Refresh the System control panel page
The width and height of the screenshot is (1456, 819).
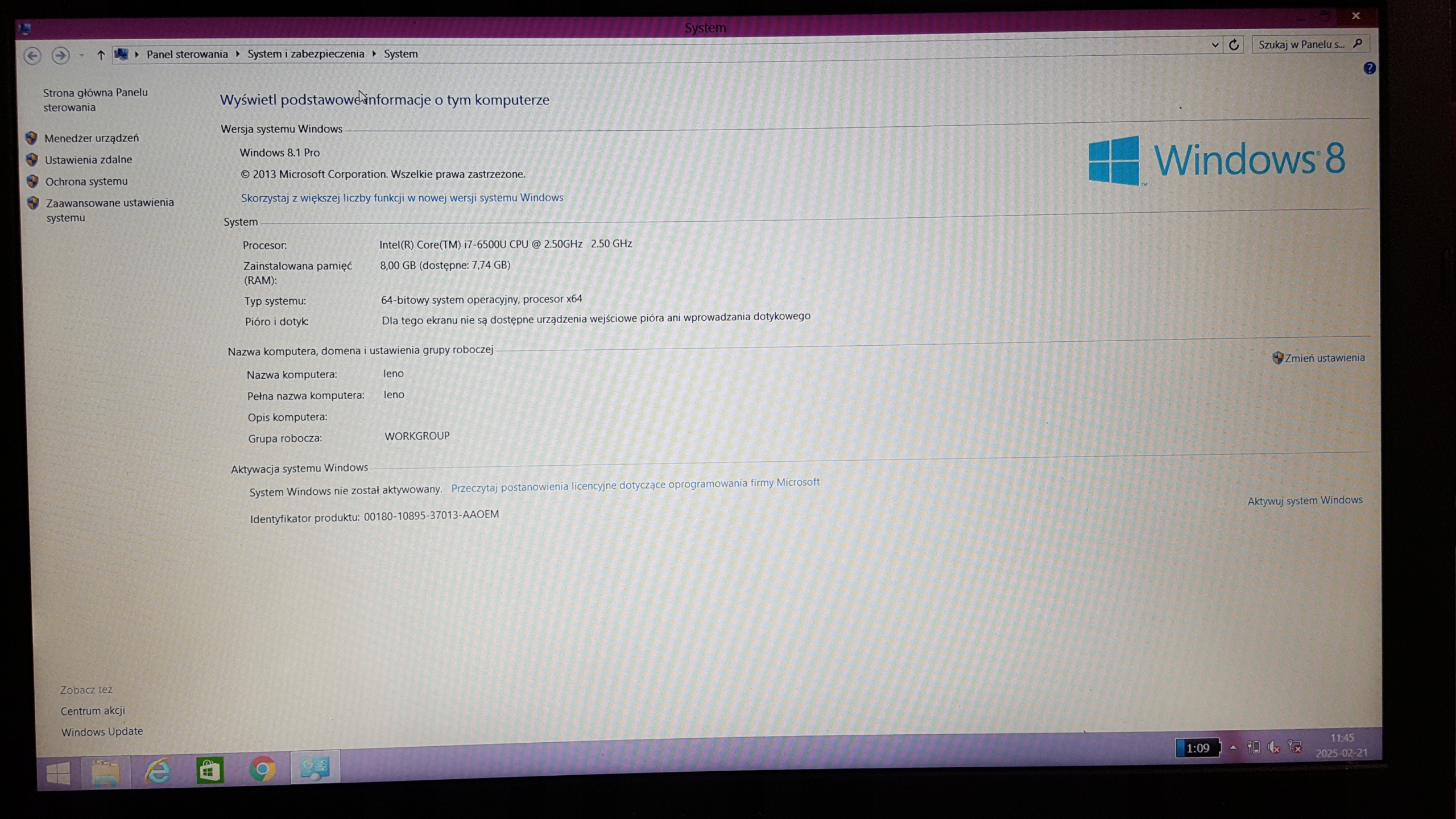pyautogui.click(x=1233, y=45)
